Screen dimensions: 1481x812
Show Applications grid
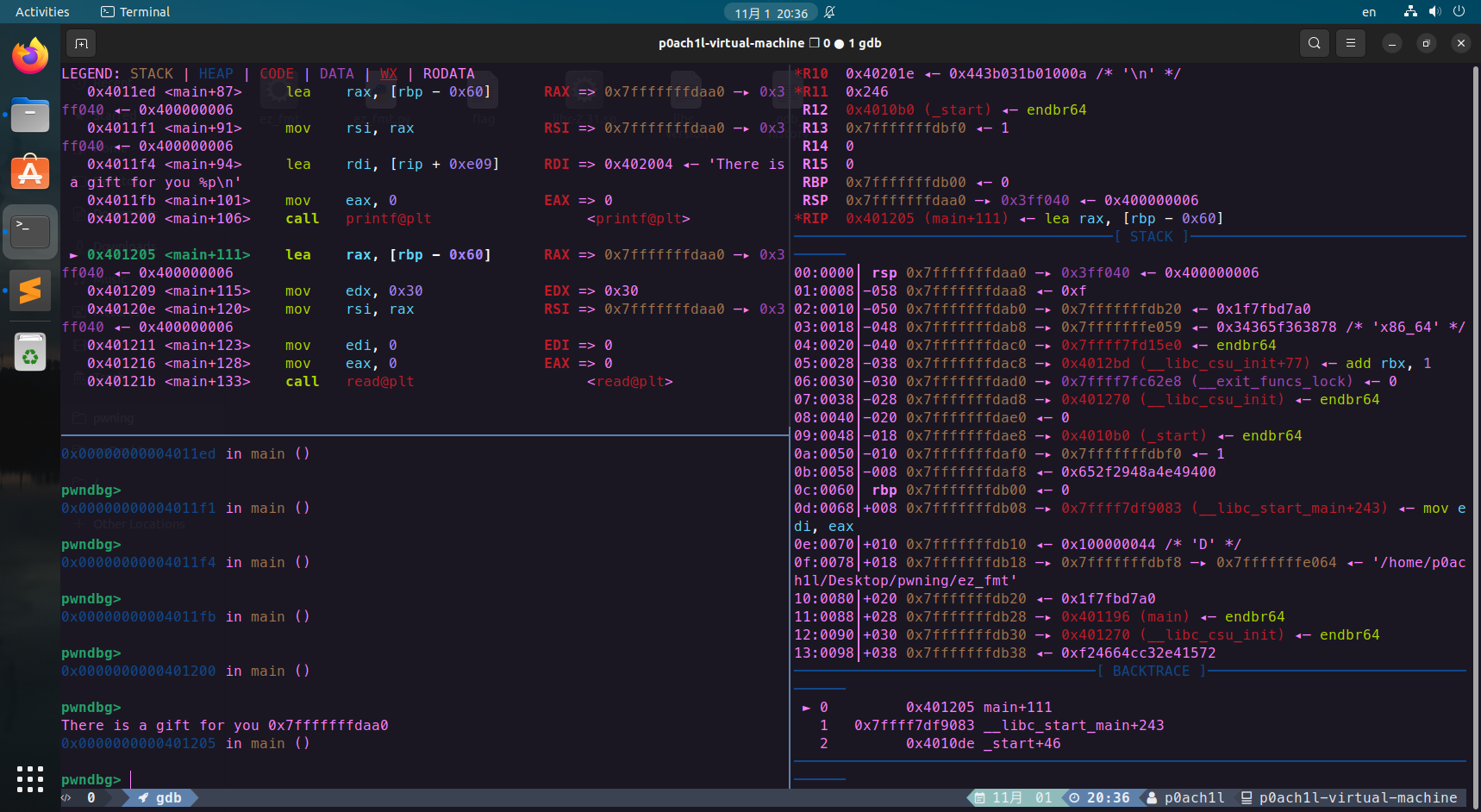pos(30,778)
